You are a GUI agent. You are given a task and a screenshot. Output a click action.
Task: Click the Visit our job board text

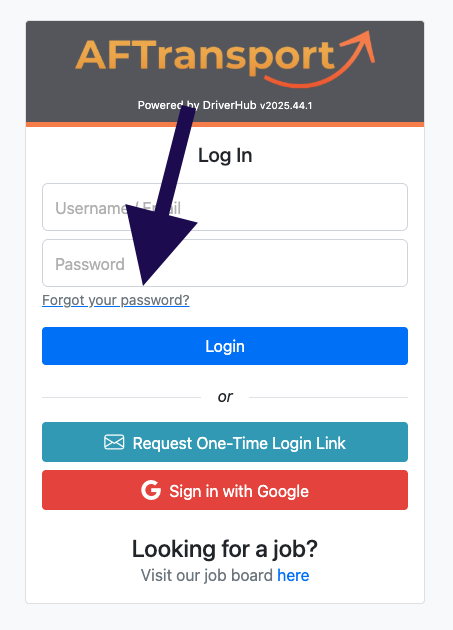point(207,575)
